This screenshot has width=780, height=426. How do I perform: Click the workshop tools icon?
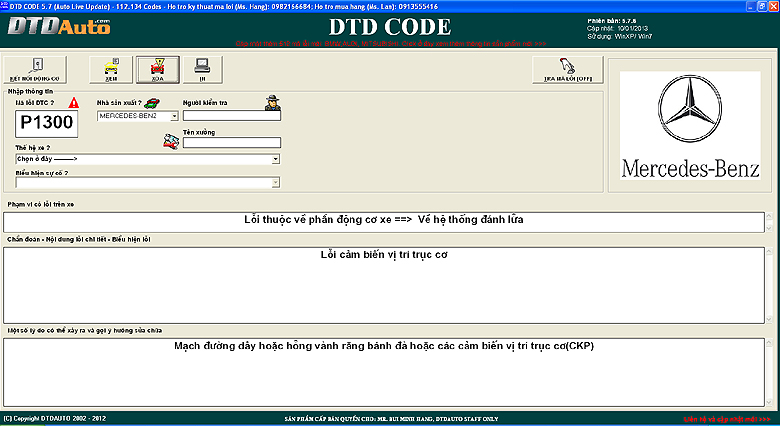171,141
